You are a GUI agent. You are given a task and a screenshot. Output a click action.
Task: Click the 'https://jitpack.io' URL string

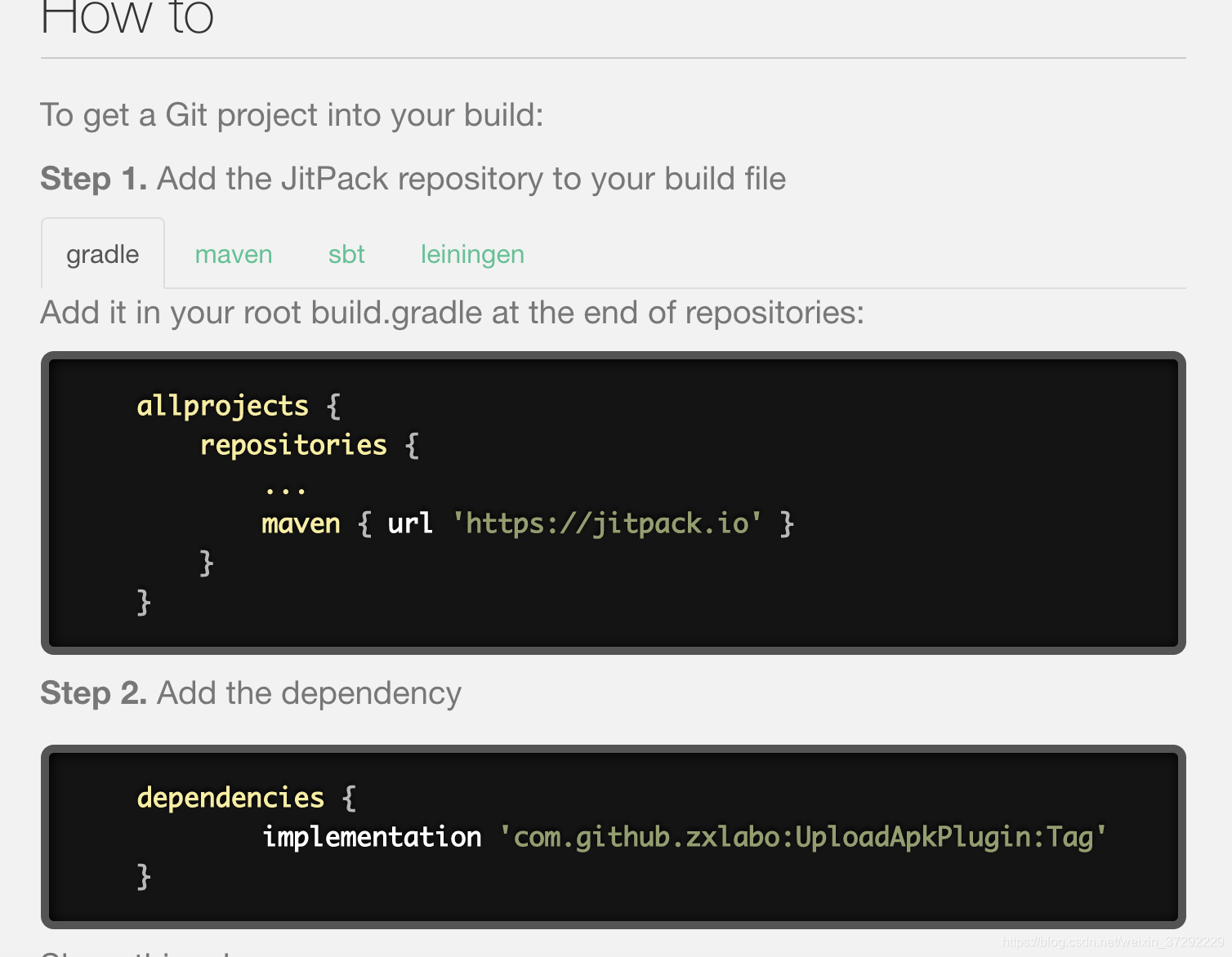point(607,523)
